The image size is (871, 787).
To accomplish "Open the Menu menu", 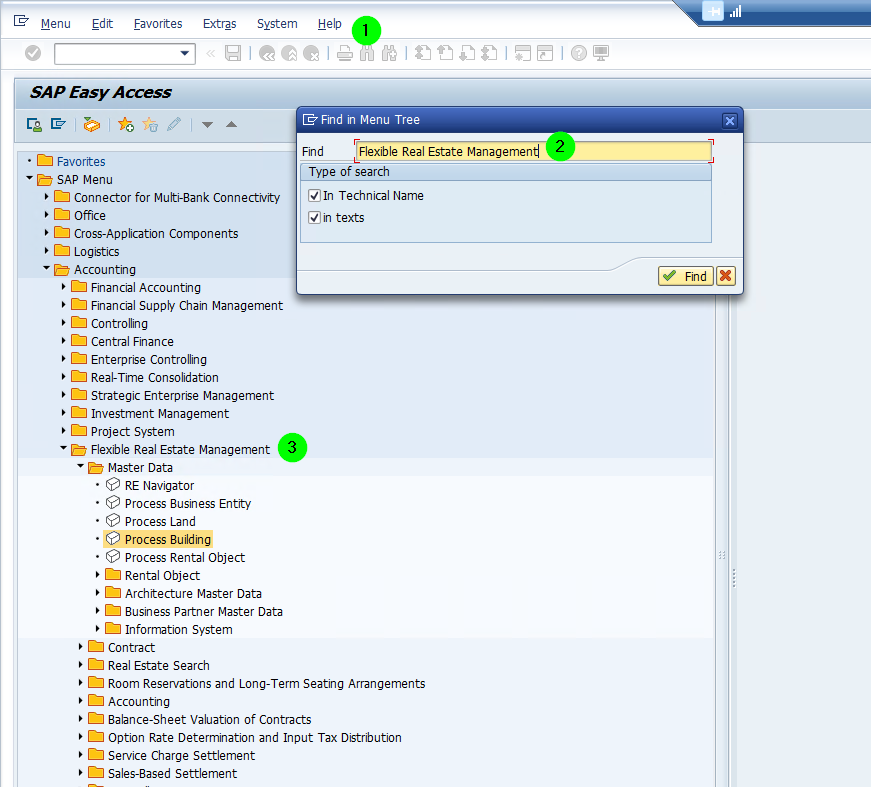I will coord(56,24).
